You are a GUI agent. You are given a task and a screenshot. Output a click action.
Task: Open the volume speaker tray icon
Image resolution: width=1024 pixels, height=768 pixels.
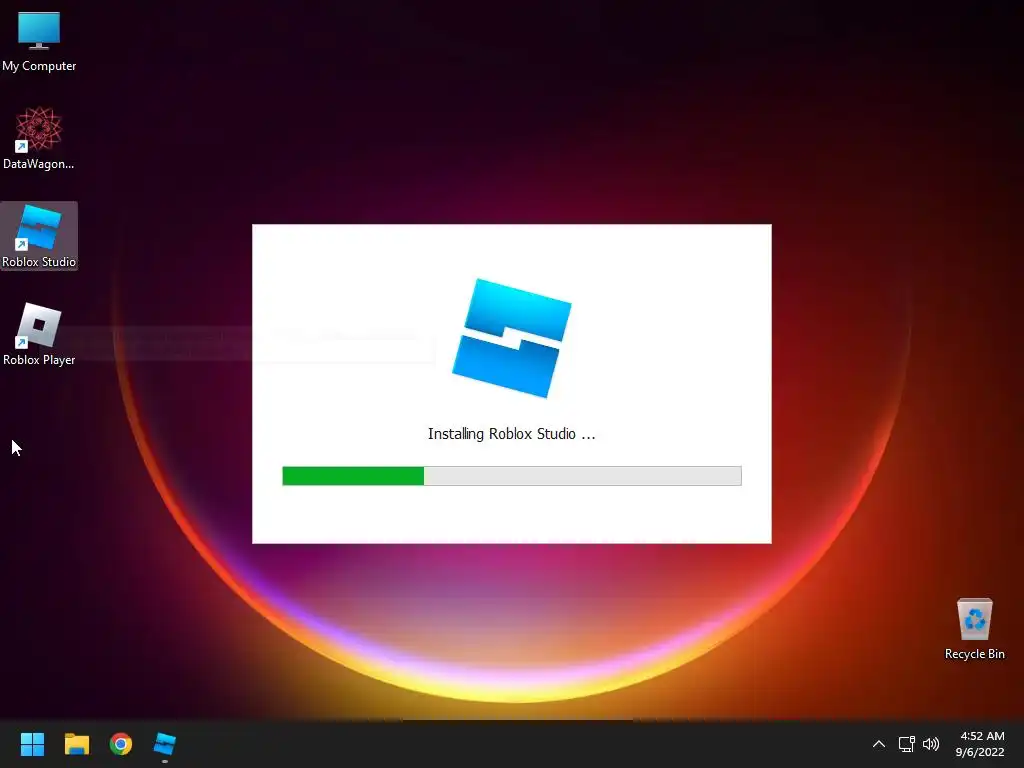tap(931, 744)
